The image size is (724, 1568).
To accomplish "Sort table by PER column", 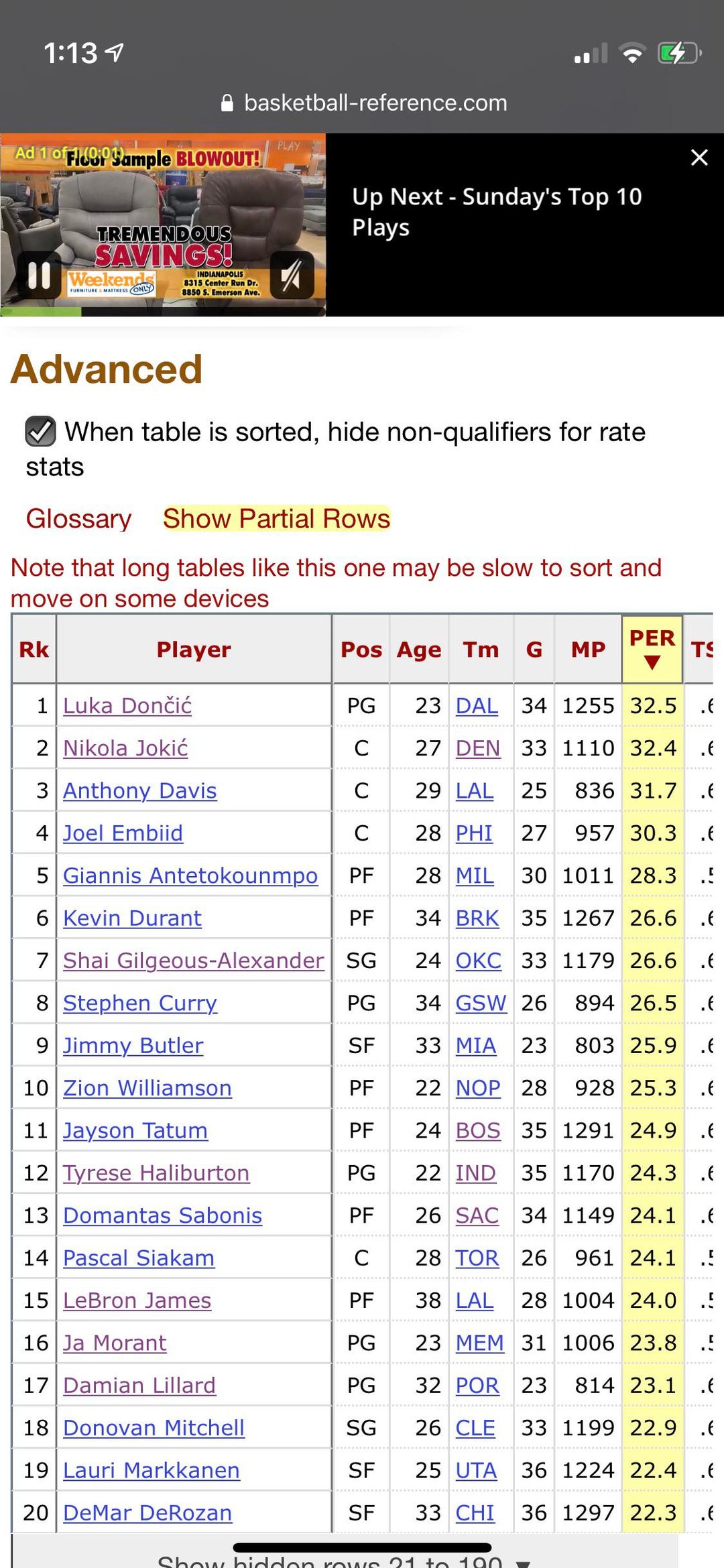I will coord(652,648).
